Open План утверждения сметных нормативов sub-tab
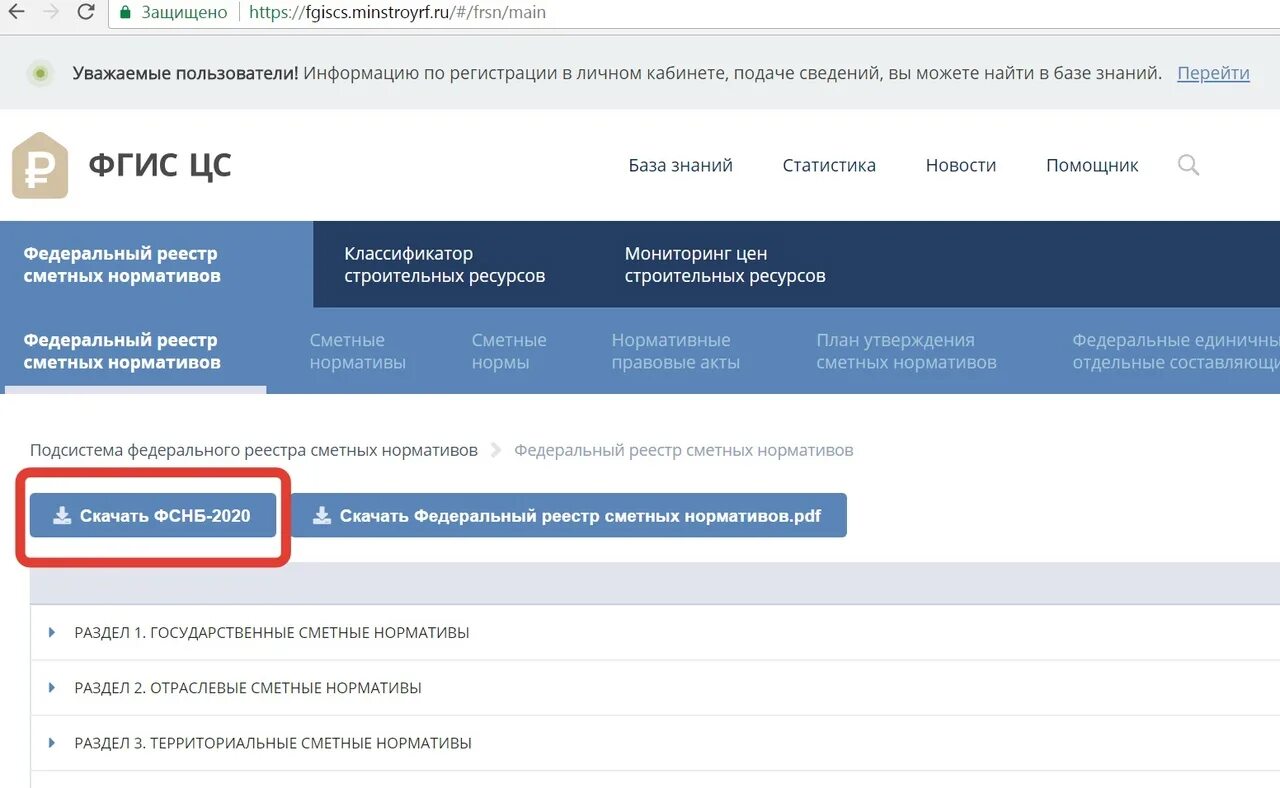This screenshot has height=788, width=1280. (x=906, y=351)
